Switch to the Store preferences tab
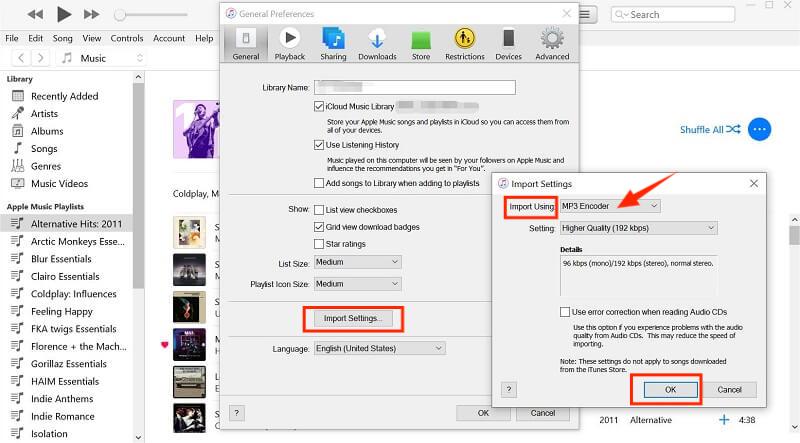The height and width of the screenshot is (443, 800). point(421,44)
